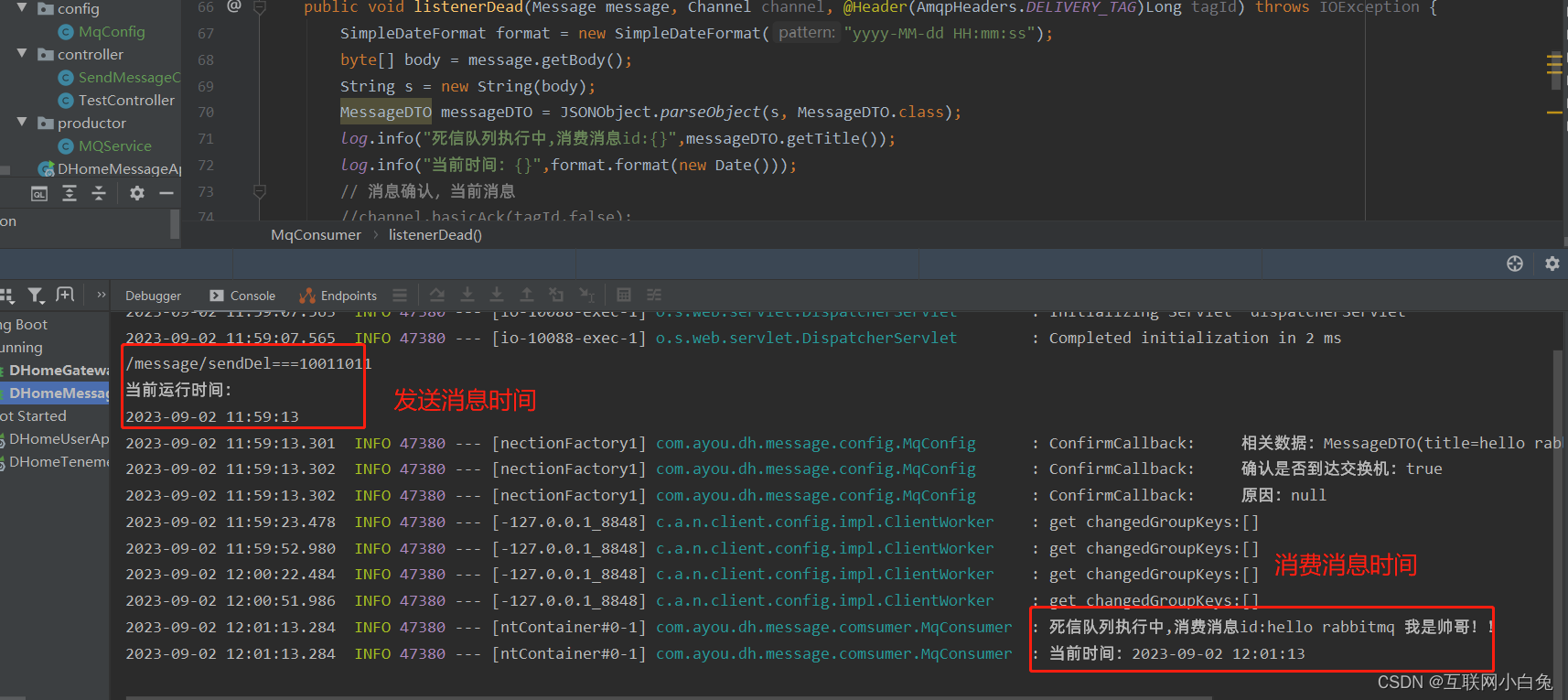Click the services tree view options icon
Image resolution: width=1568 pixels, height=700 pixels.
[7, 296]
